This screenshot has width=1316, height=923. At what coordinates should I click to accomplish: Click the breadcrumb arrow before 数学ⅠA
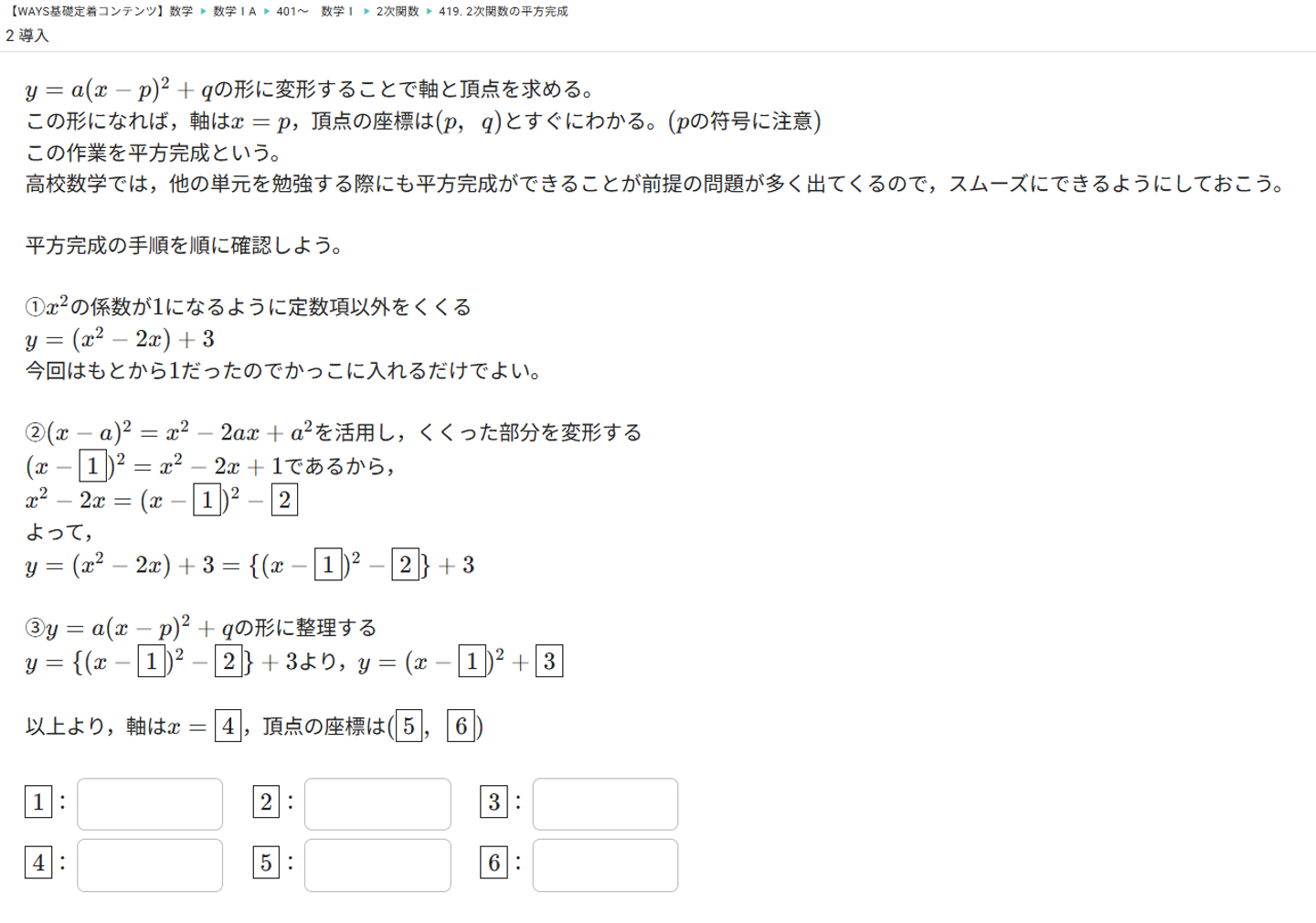coord(203,12)
